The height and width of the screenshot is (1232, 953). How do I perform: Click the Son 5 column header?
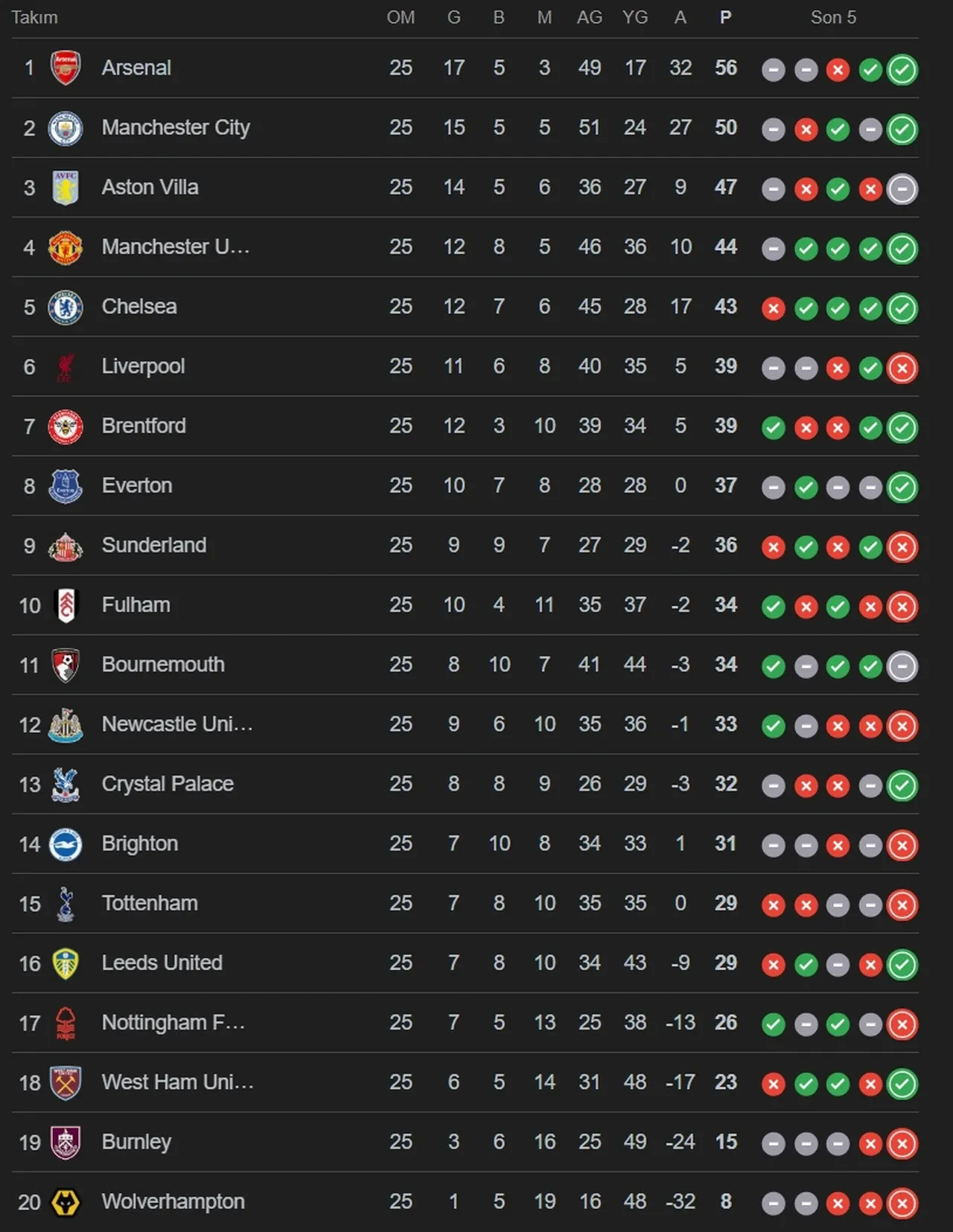click(x=833, y=18)
